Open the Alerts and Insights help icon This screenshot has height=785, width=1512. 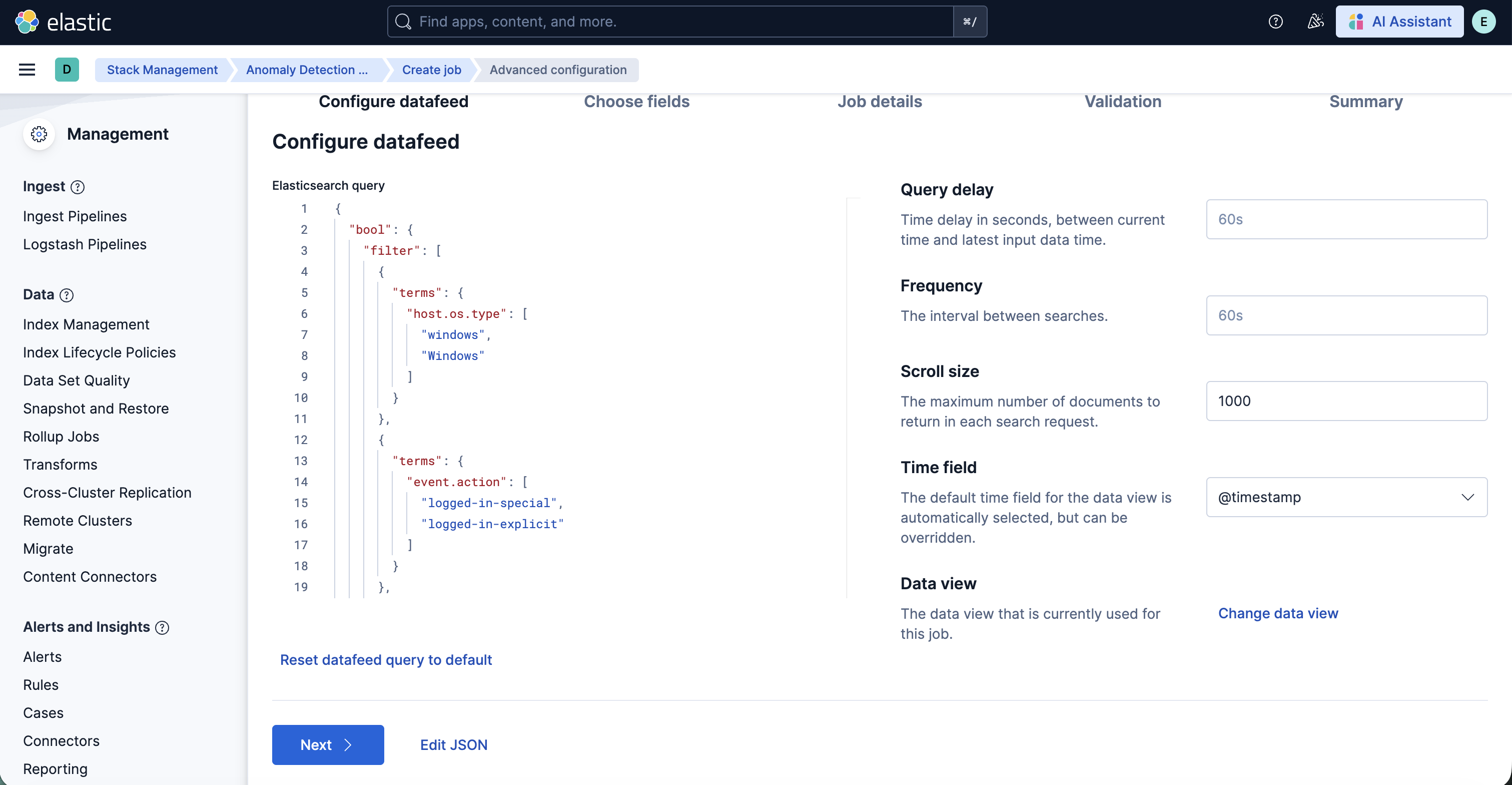(x=162, y=628)
